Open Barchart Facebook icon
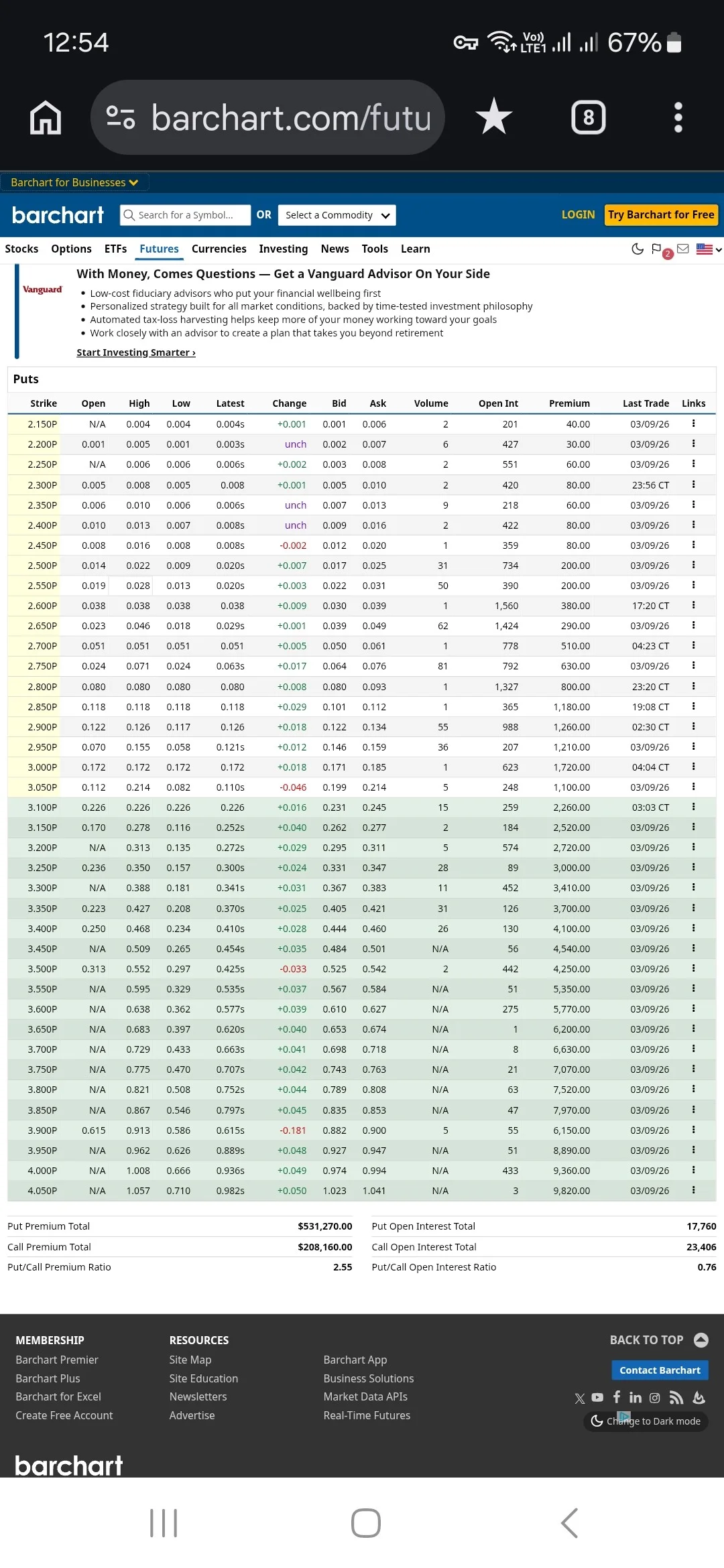724x1568 pixels. (616, 1397)
